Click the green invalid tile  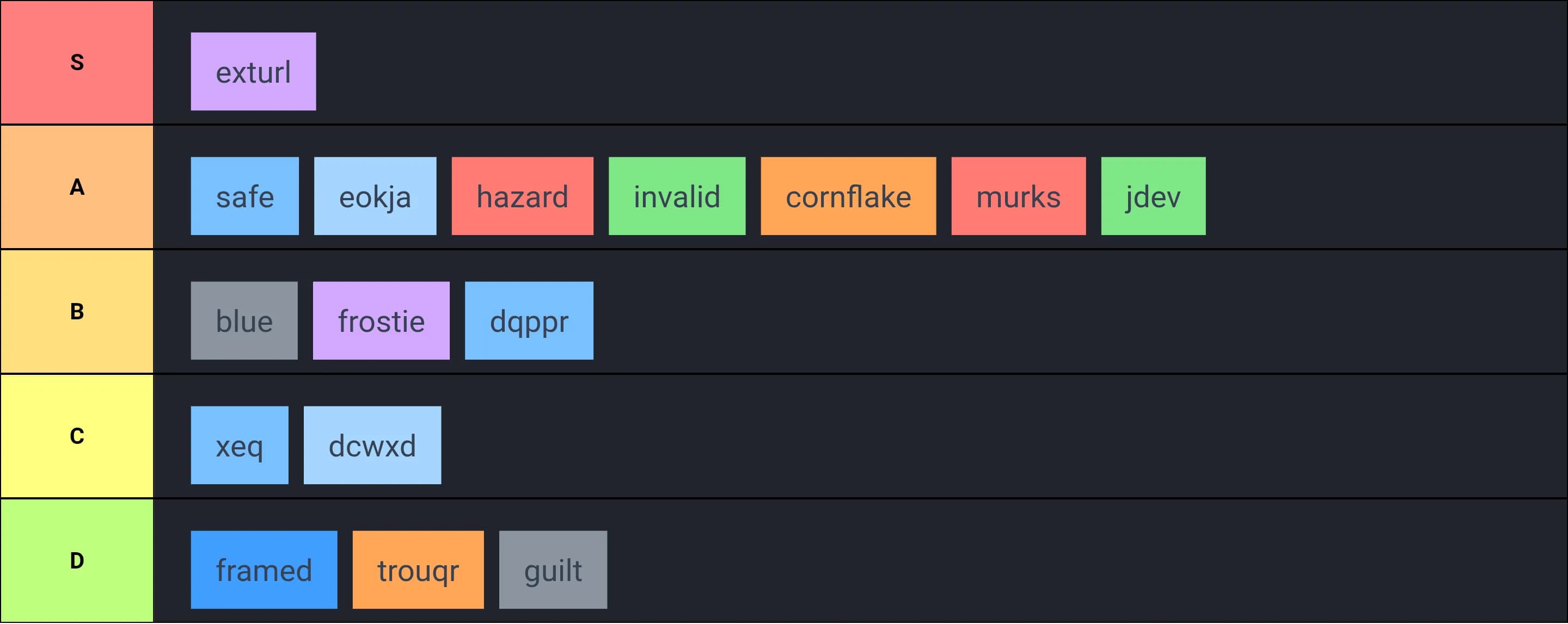click(677, 196)
